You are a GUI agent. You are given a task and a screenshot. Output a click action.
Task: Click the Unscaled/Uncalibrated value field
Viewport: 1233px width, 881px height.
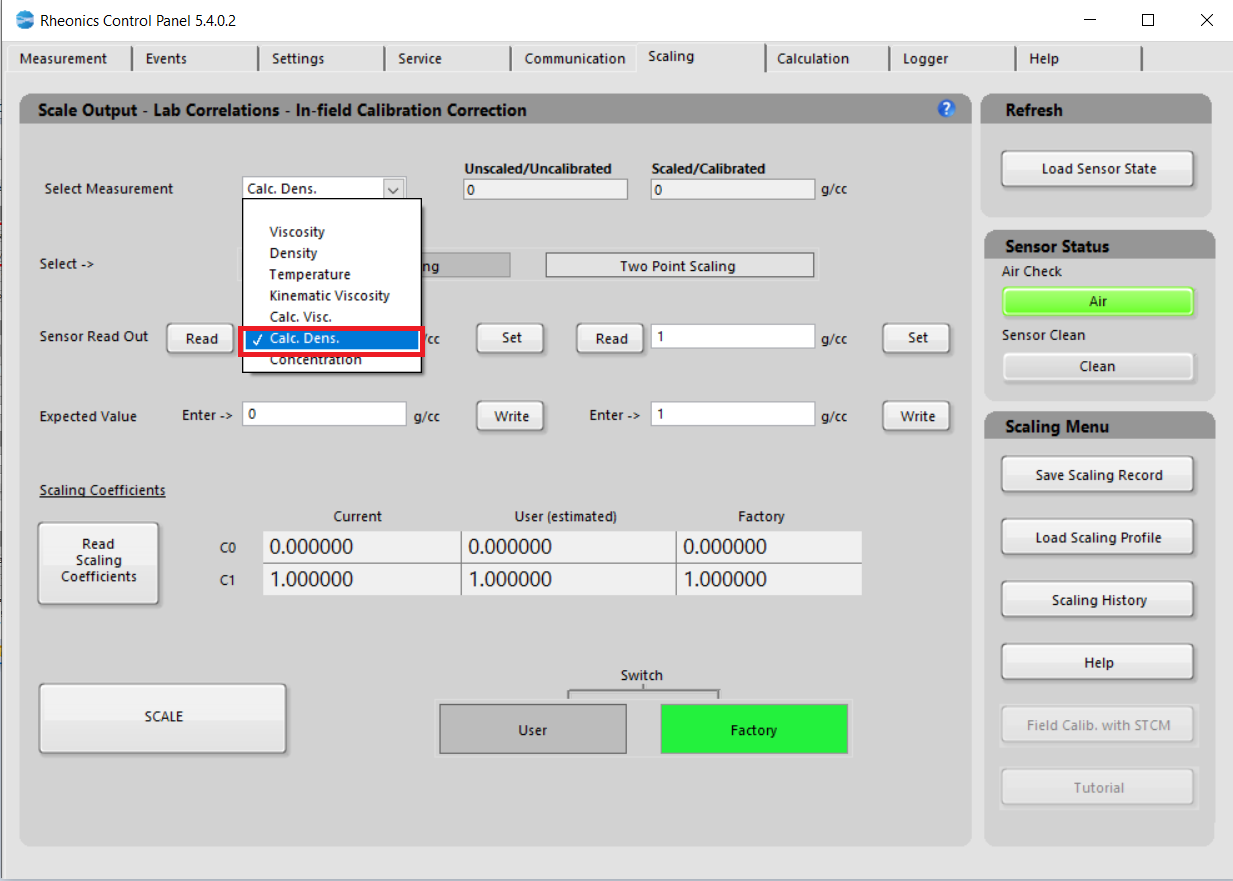click(546, 190)
